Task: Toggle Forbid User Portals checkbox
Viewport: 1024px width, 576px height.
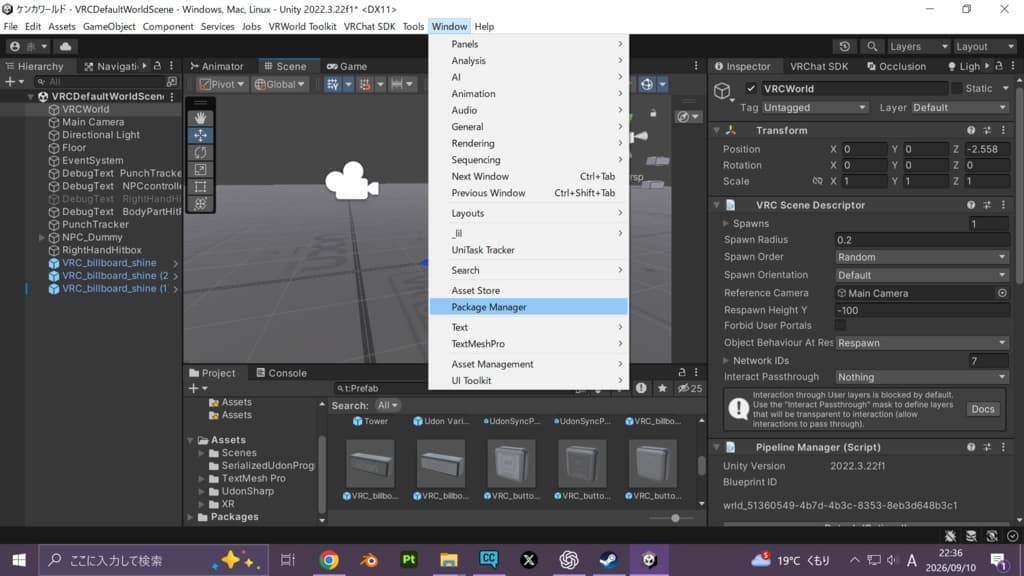Action: [840, 325]
